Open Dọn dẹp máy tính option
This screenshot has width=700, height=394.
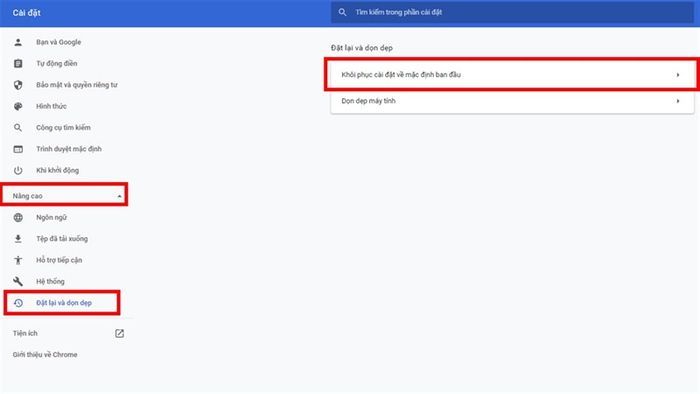[512, 101]
